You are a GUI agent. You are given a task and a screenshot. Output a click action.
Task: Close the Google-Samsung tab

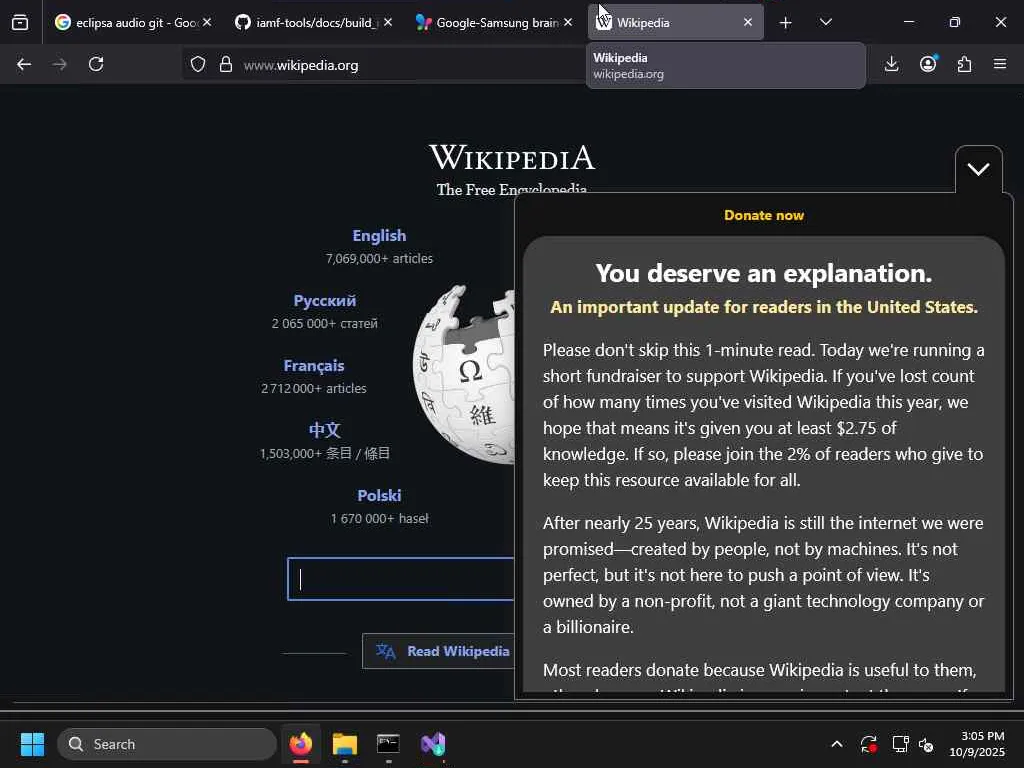pyautogui.click(x=568, y=22)
